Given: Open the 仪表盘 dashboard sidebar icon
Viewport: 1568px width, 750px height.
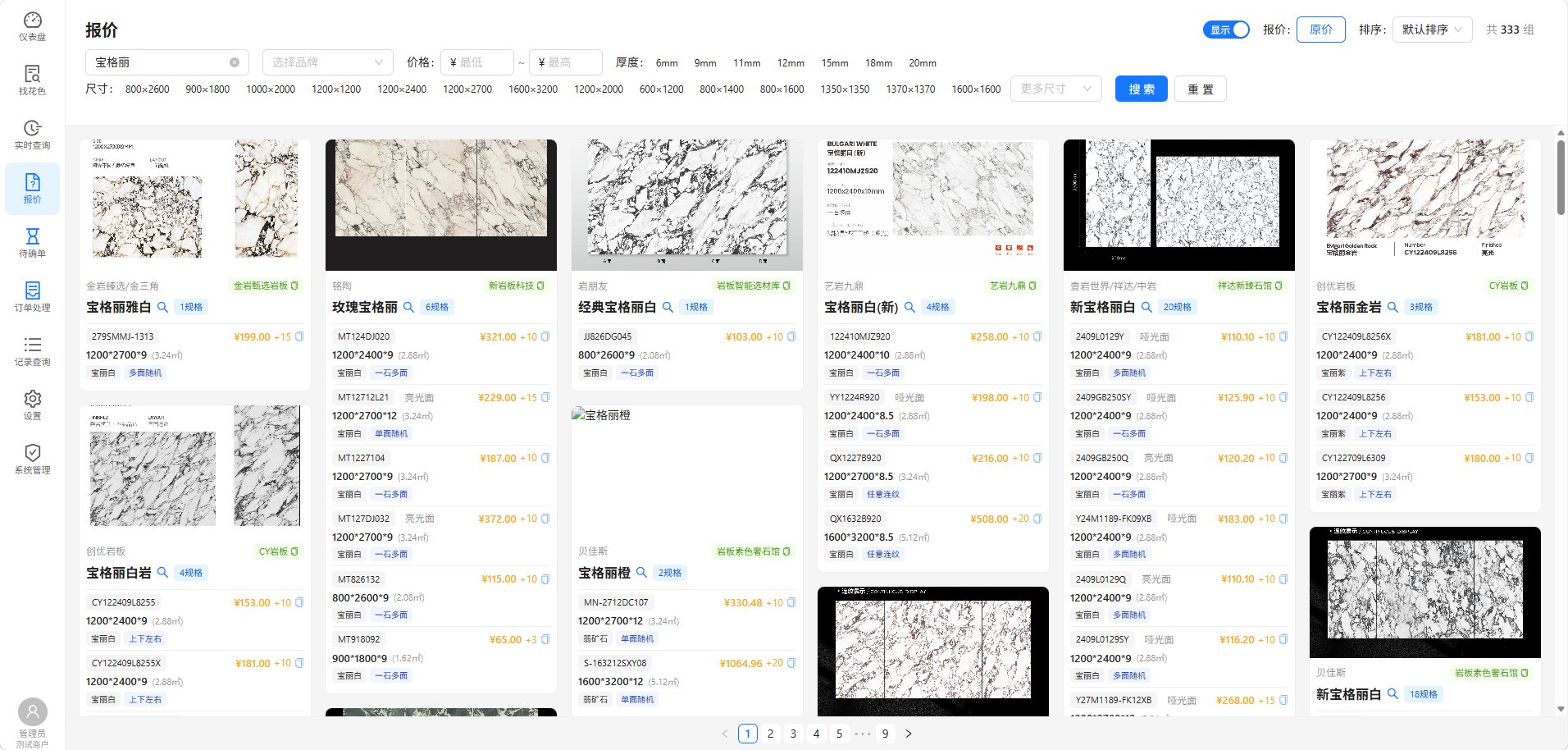Looking at the screenshot, I should pyautogui.click(x=32, y=26).
